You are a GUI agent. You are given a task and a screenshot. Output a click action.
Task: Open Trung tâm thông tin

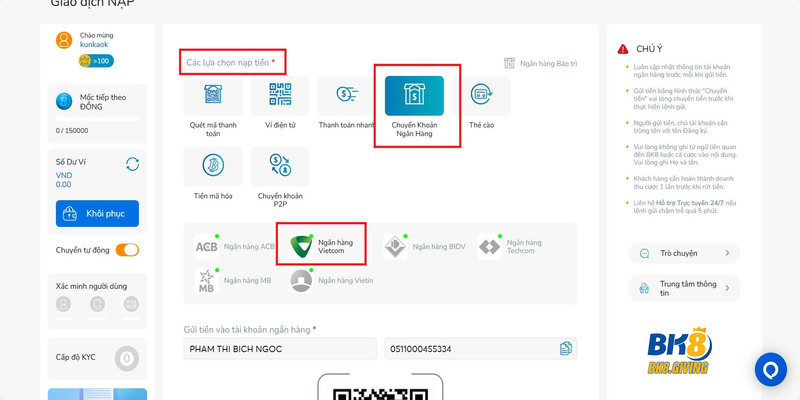point(684,288)
